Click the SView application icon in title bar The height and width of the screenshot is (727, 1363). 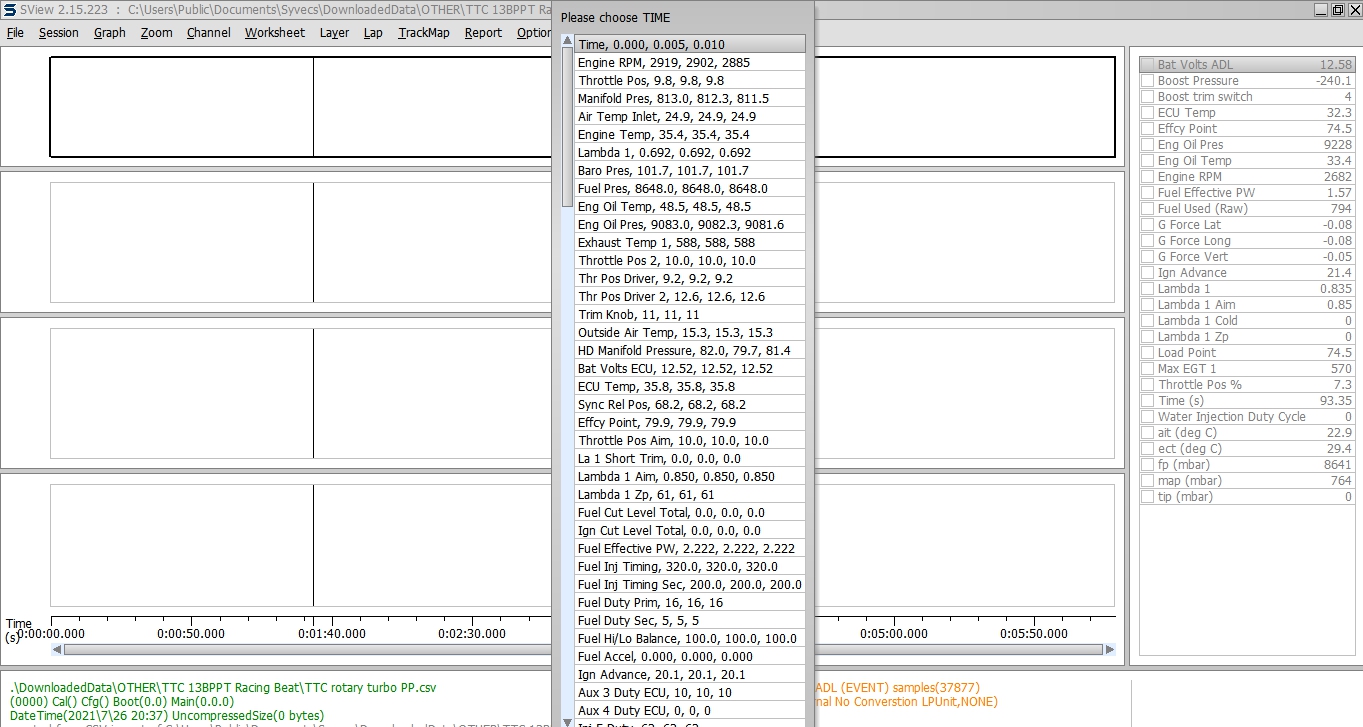pos(9,9)
